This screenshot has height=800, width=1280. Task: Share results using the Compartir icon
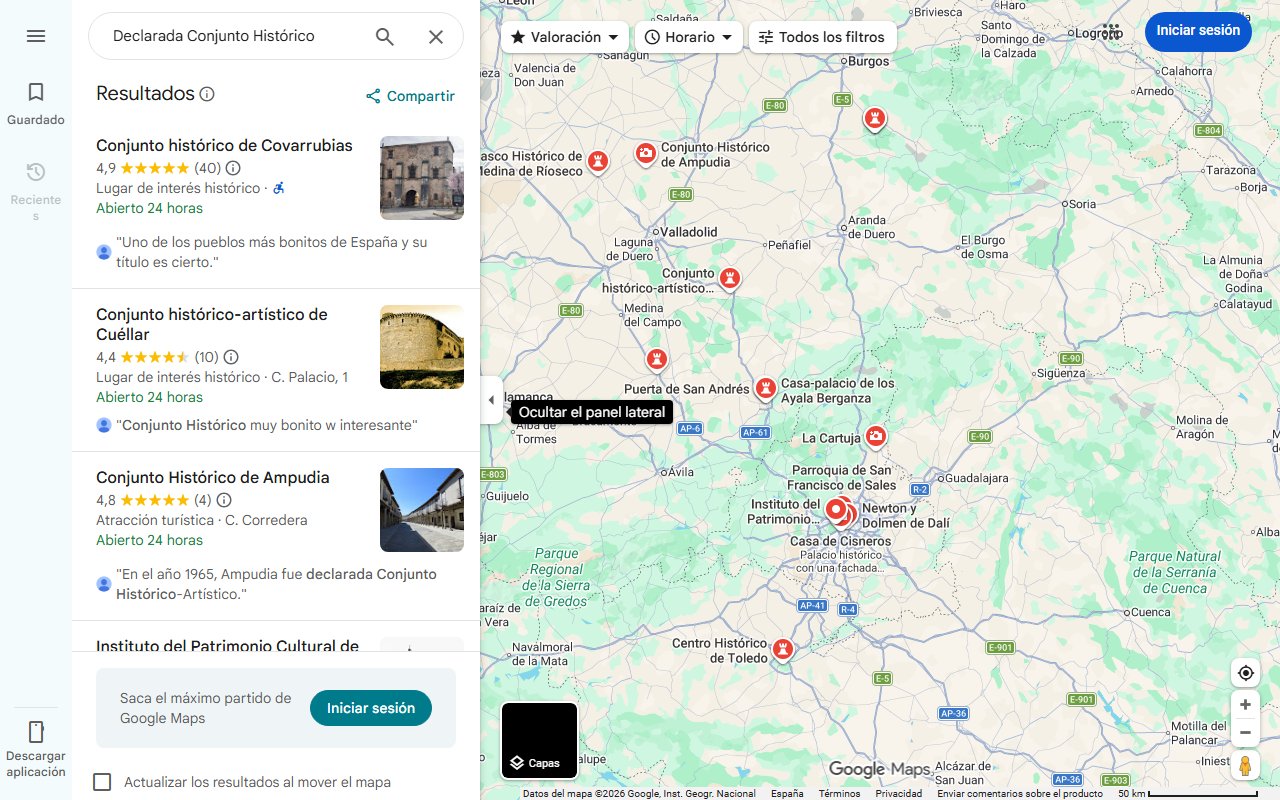(373, 96)
